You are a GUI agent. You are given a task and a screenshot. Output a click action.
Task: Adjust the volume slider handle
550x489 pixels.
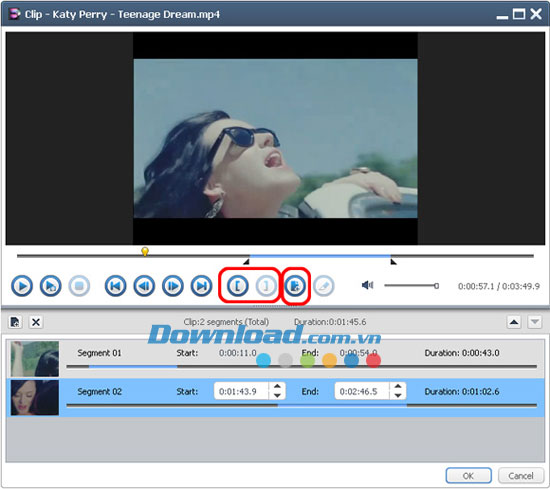(436, 286)
